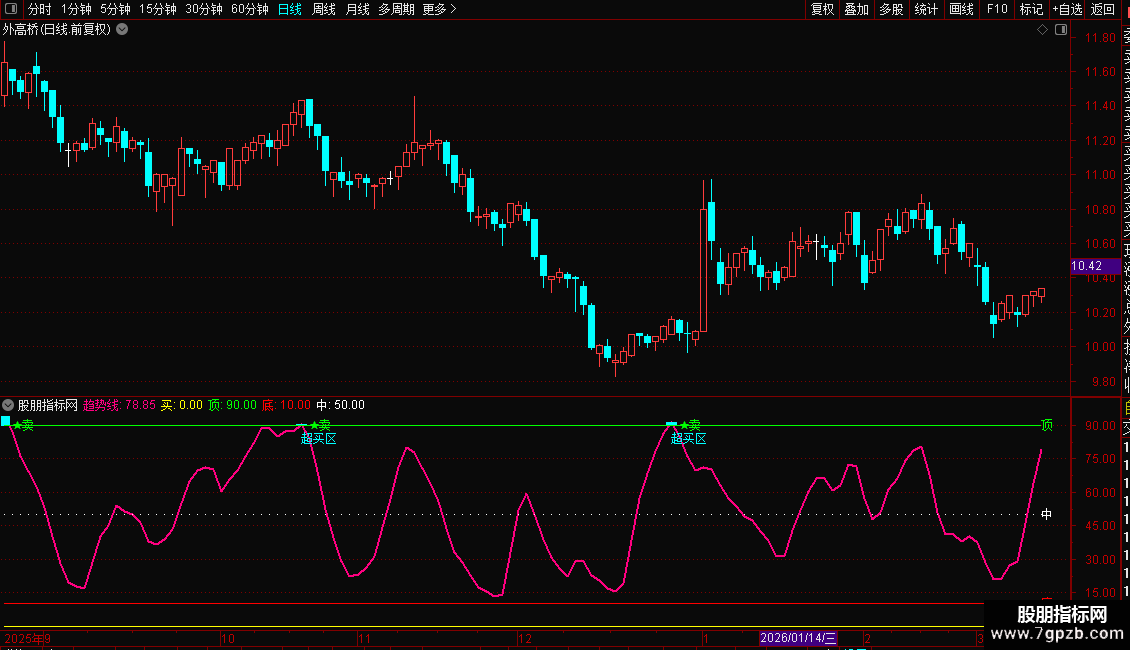Open the 复权 adjustment option
1130x650 pixels.
coord(822,9)
